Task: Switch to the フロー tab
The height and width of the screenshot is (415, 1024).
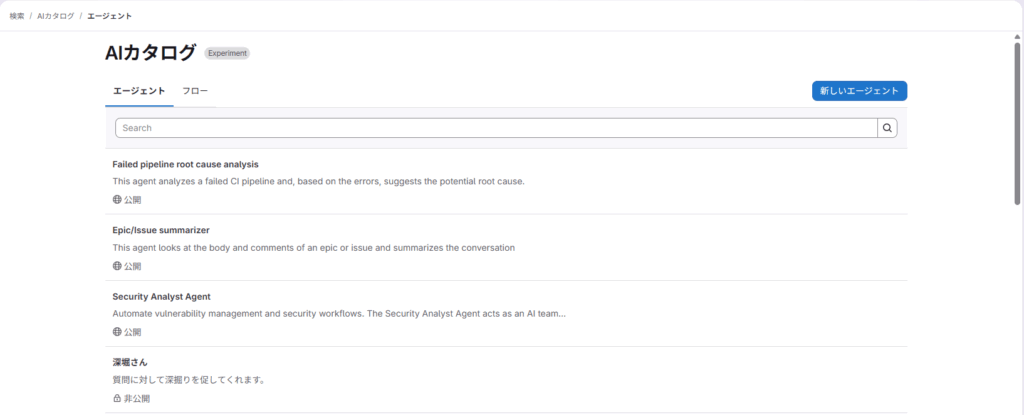Action: pos(195,91)
